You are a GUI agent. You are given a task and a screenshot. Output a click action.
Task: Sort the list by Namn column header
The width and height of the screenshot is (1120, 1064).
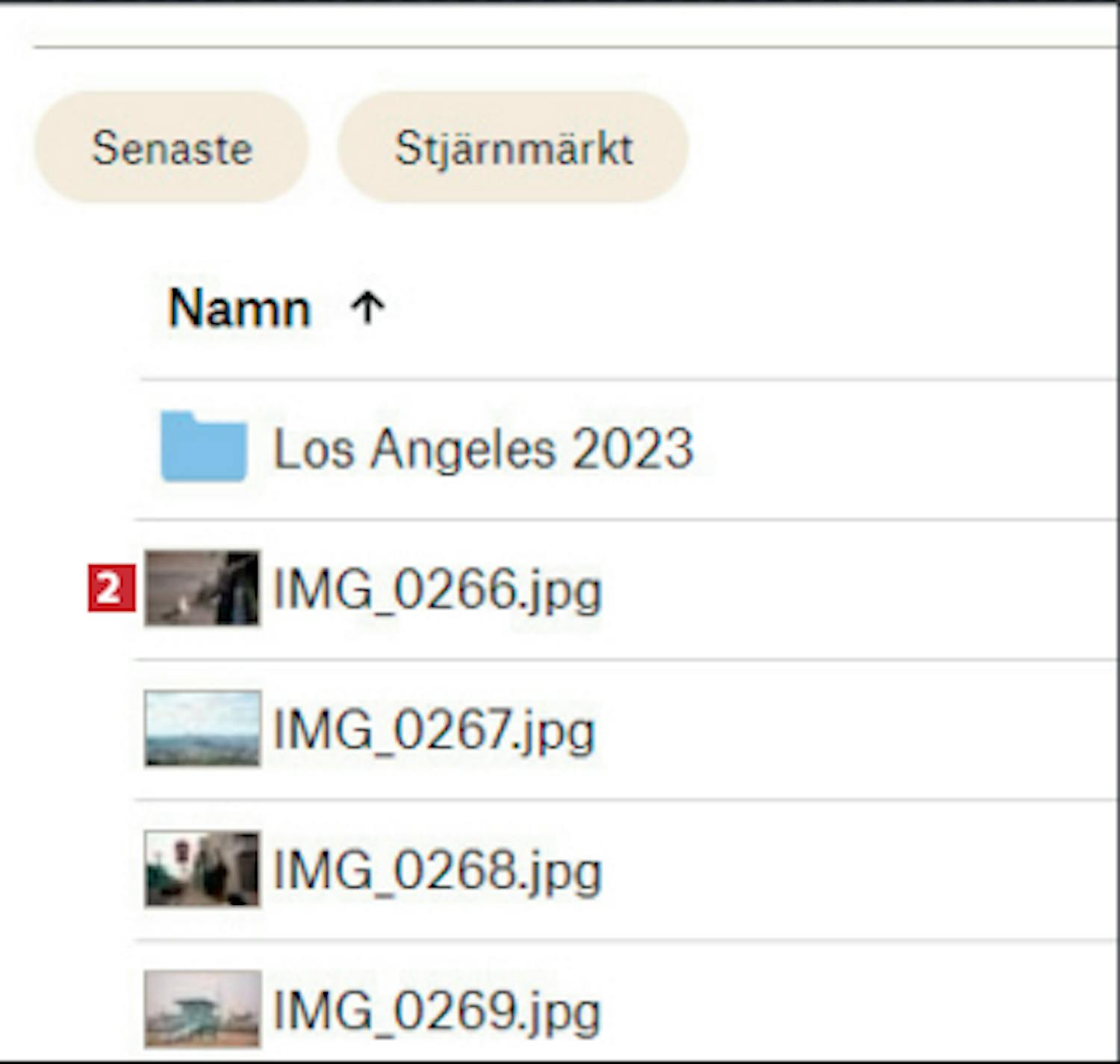[x=239, y=308]
